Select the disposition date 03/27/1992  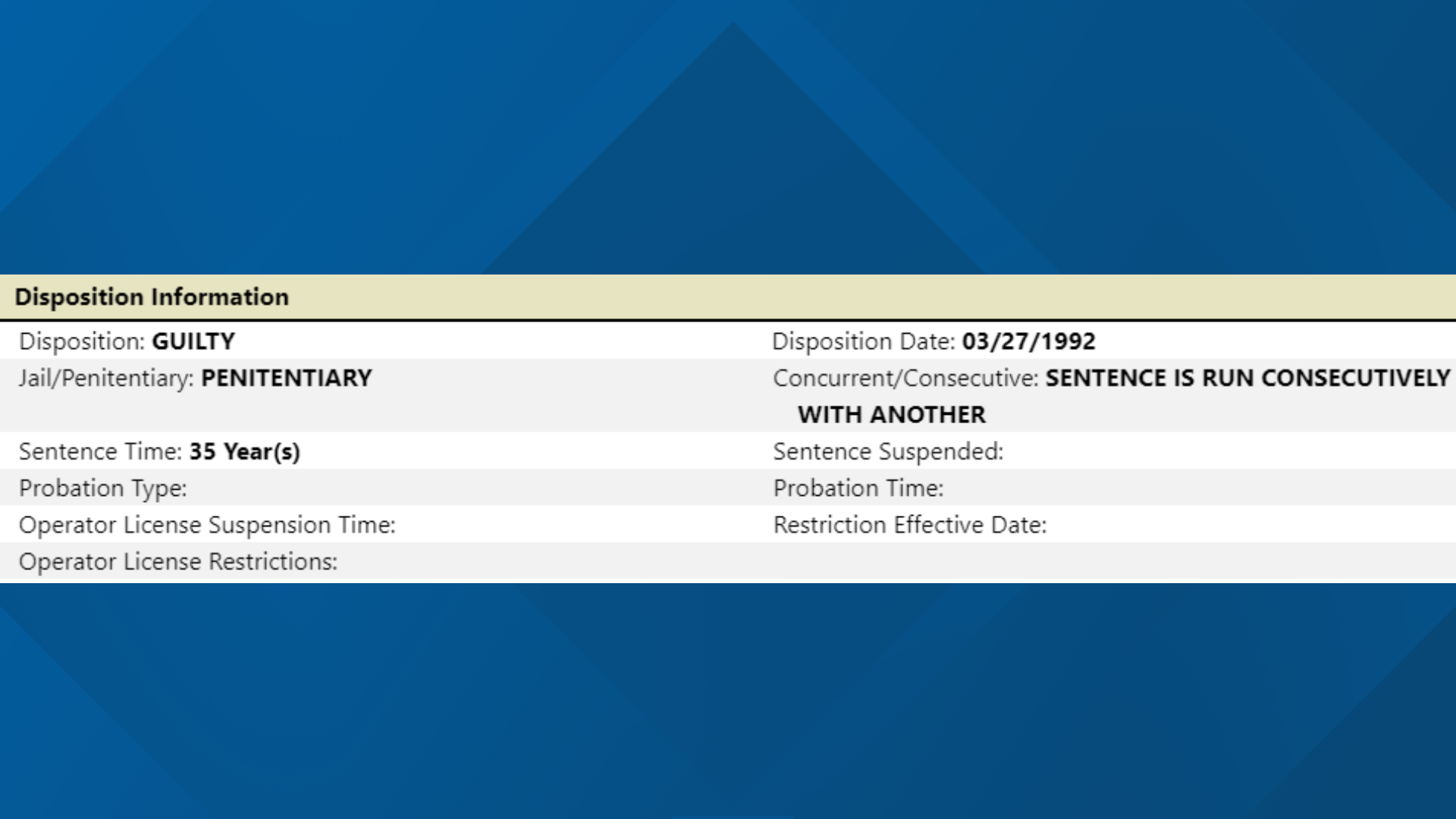[x=1028, y=342]
